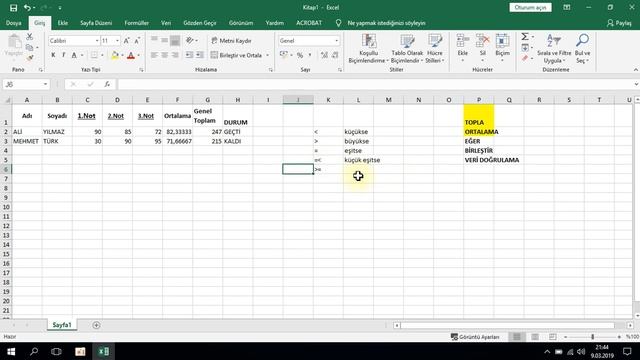Open Quick Access Toolbar customize arrow
The height and width of the screenshot is (360, 640).
point(60,8)
